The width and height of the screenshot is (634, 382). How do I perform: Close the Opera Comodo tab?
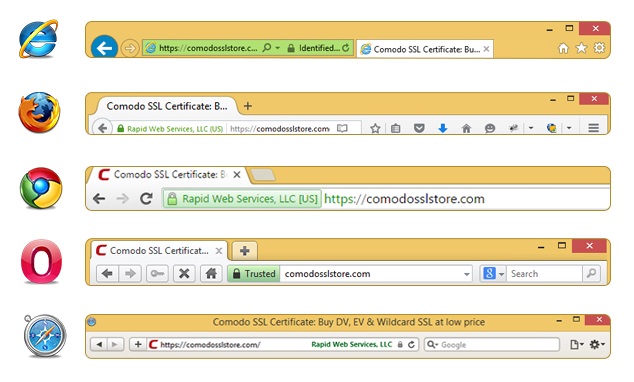219,251
